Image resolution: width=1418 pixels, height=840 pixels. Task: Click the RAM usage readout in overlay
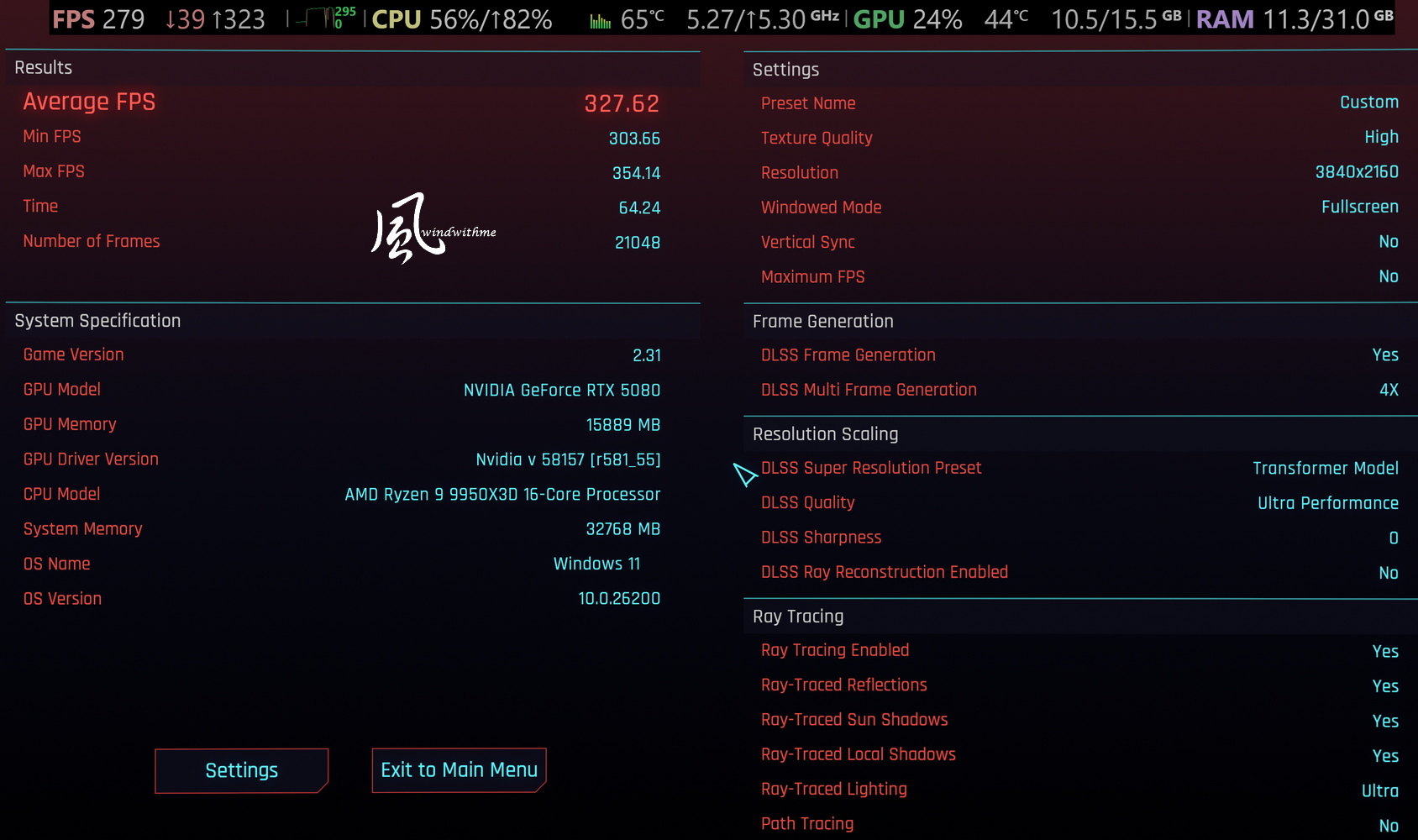click(x=1295, y=18)
